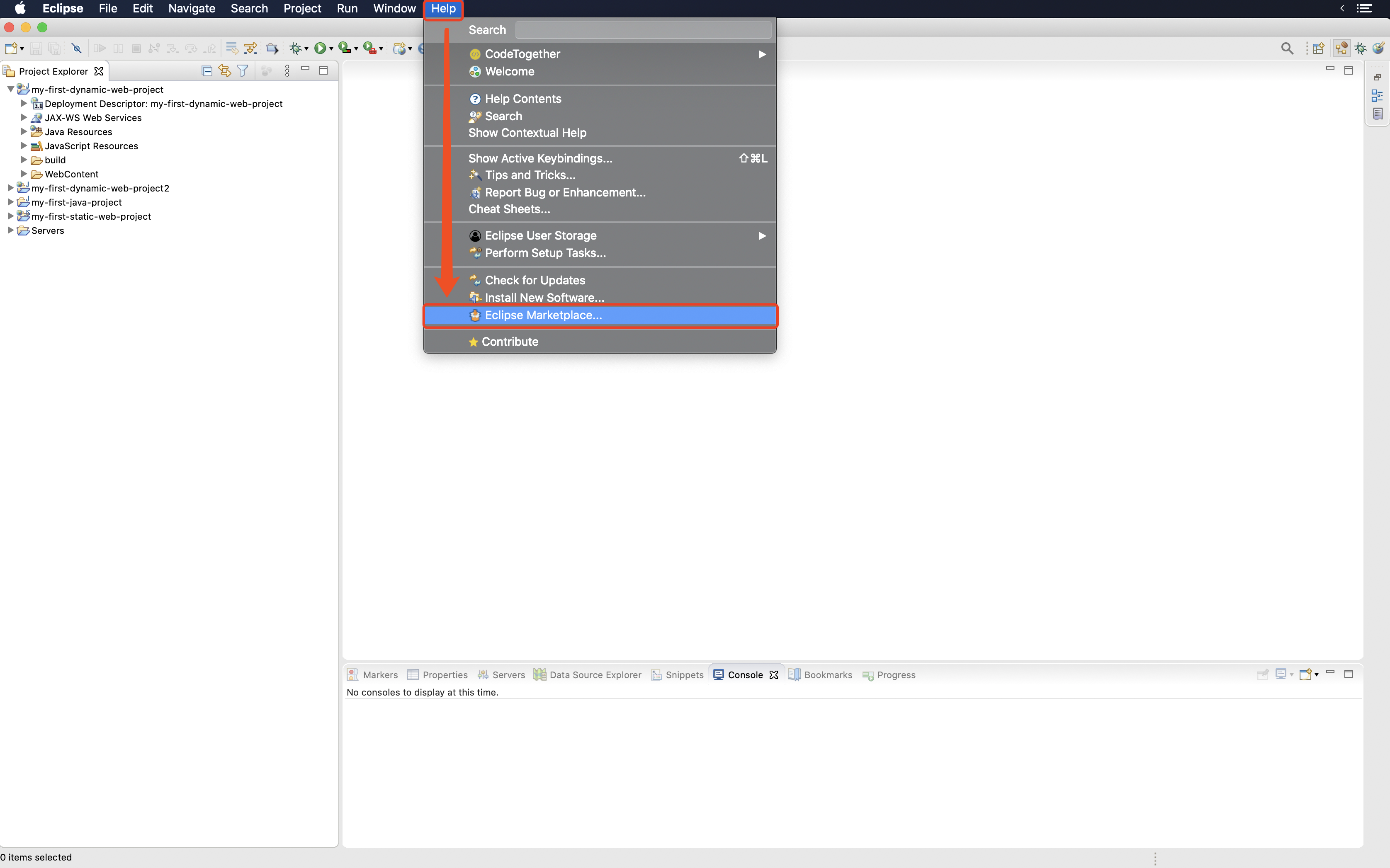Open the New wizard dropdown arrow
This screenshot has width=1390, height=868.
click(x=22, y=49)
